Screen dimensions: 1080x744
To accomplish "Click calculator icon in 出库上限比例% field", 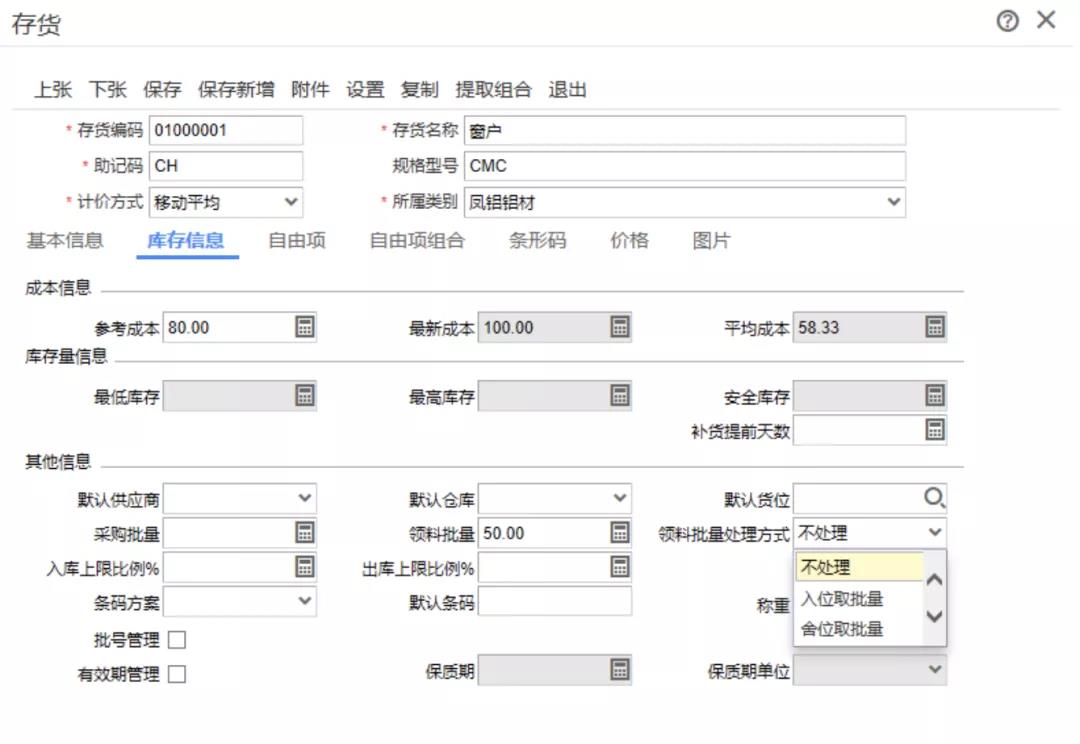I will point(620,567).
